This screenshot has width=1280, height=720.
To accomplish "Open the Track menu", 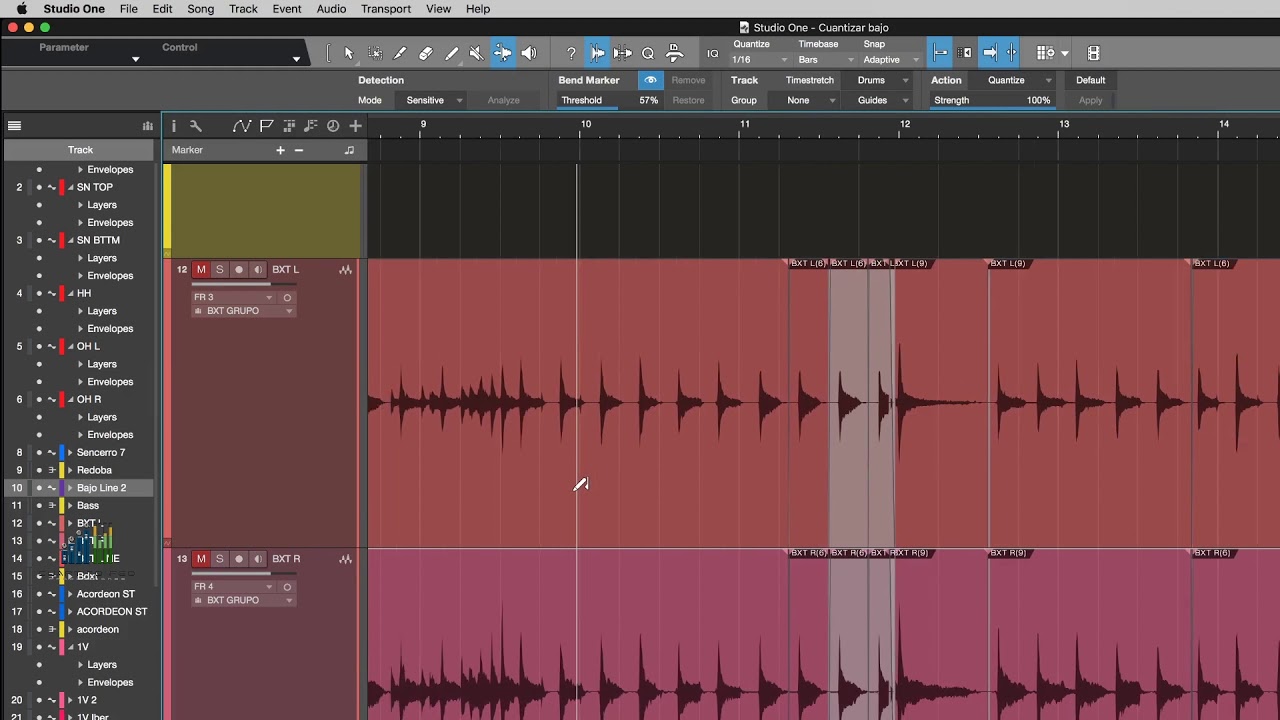I will [x=243, y=9].
